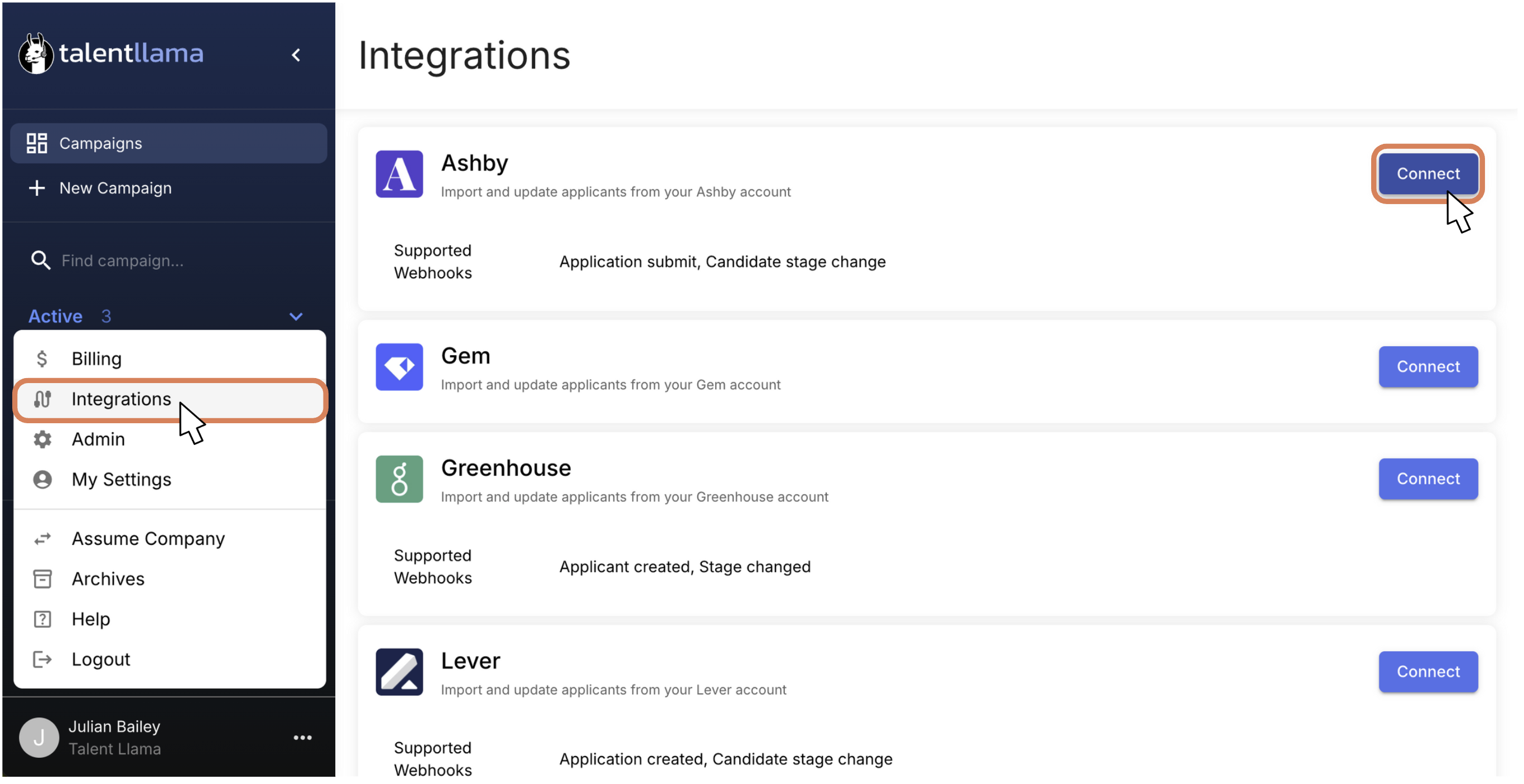Open My Settings profile icon

[x=42, y=480]
